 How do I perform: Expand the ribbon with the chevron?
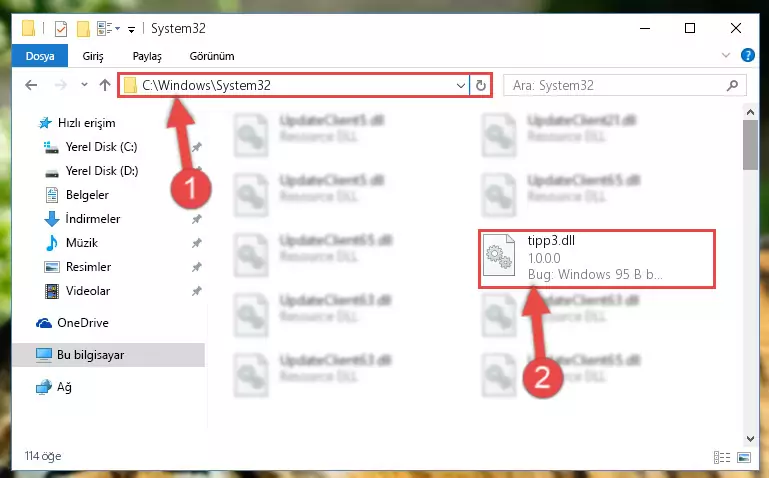coord(726,55)
